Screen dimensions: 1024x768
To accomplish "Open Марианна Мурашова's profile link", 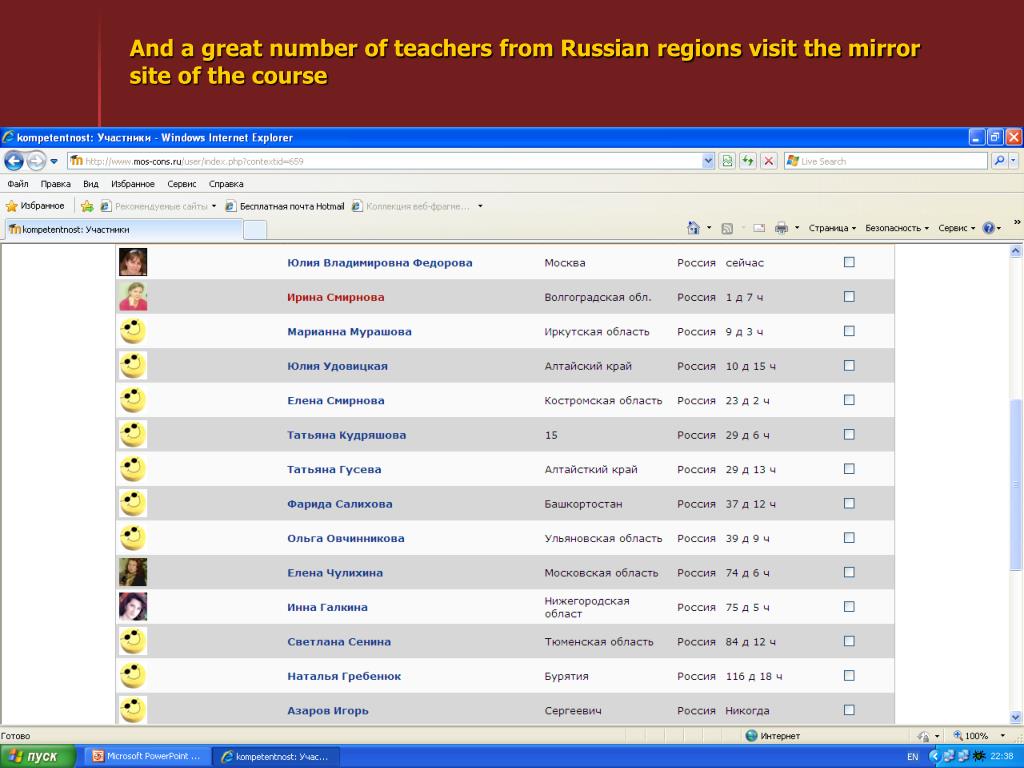I will 349,332.
